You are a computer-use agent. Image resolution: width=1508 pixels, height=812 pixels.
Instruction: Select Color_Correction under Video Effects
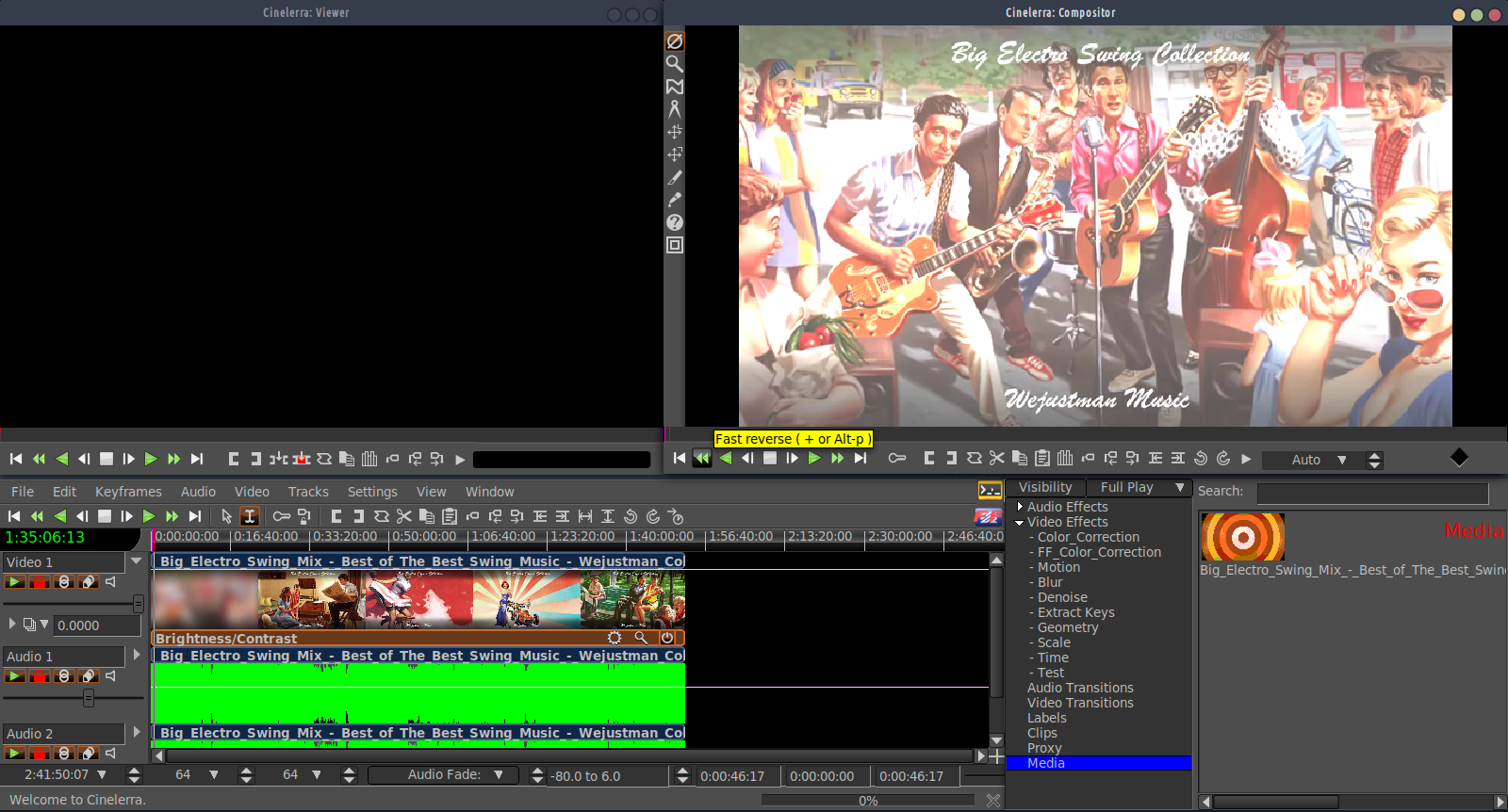(x=1089, y=537)
